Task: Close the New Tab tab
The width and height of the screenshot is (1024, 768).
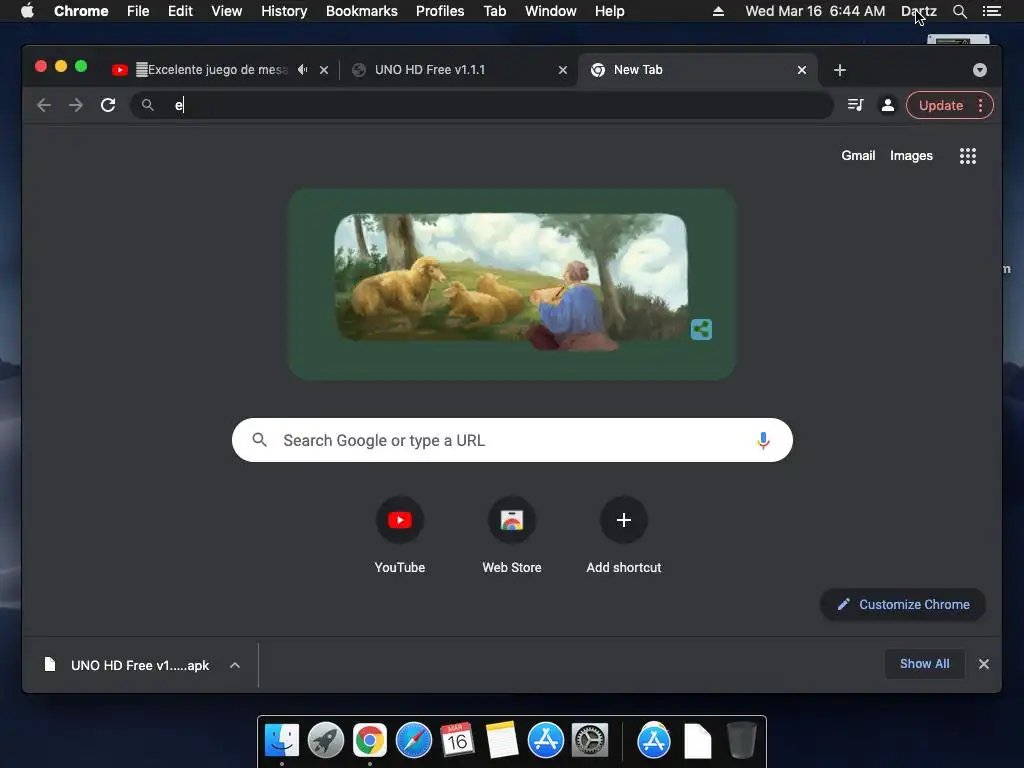Action: [802, 70]
